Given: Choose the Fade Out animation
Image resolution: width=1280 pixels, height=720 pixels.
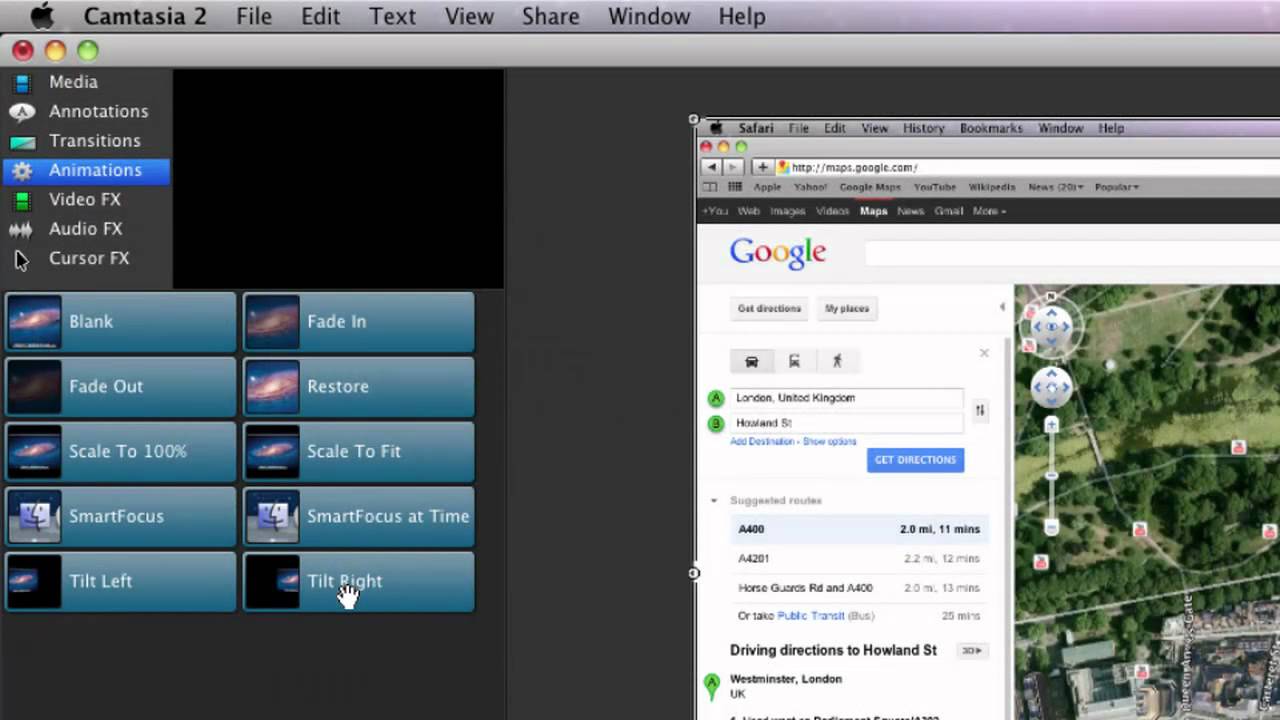Looking at the screenshot, I should [x=121, y=387].
